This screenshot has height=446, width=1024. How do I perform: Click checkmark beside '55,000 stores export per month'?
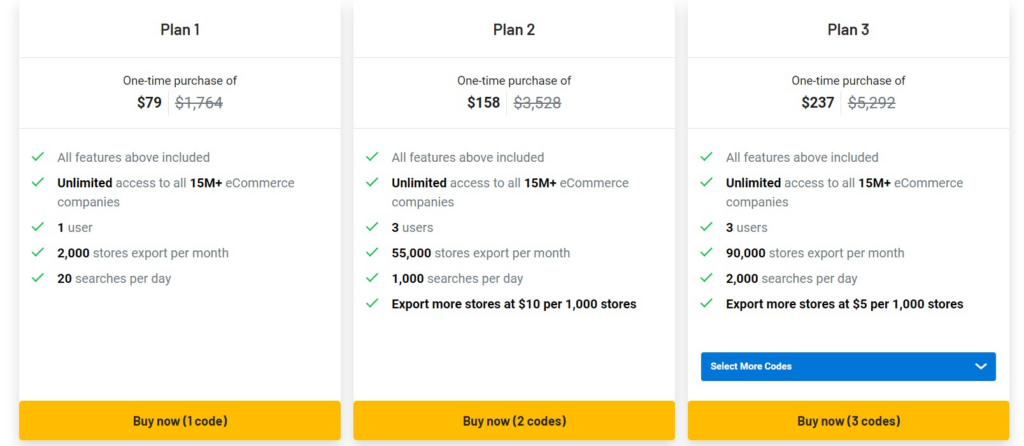(x=372, y=253)
